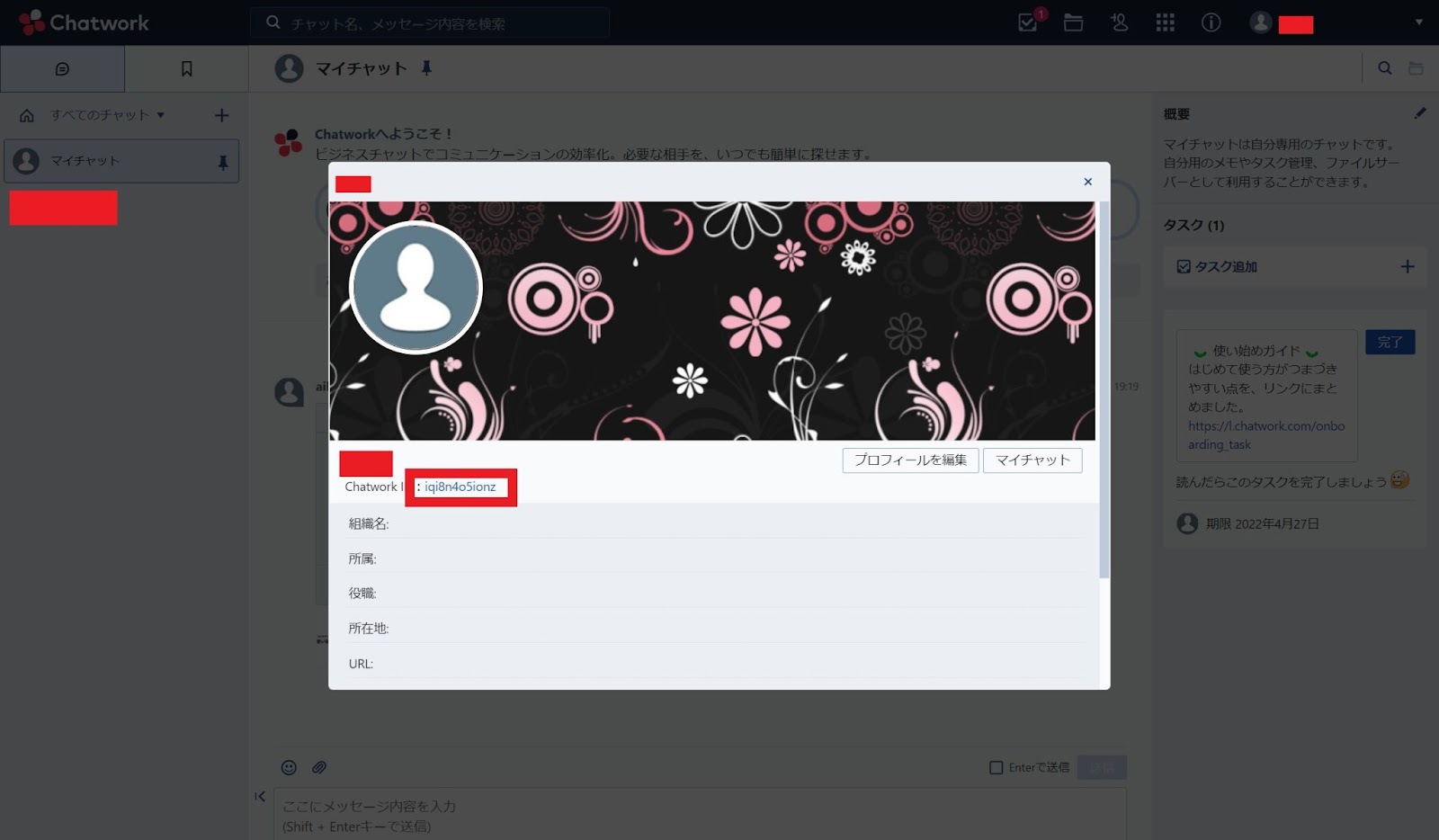This screenshot has height=840, width=1439.
Task: Click the 所在地: row
Action: [714, 628]
